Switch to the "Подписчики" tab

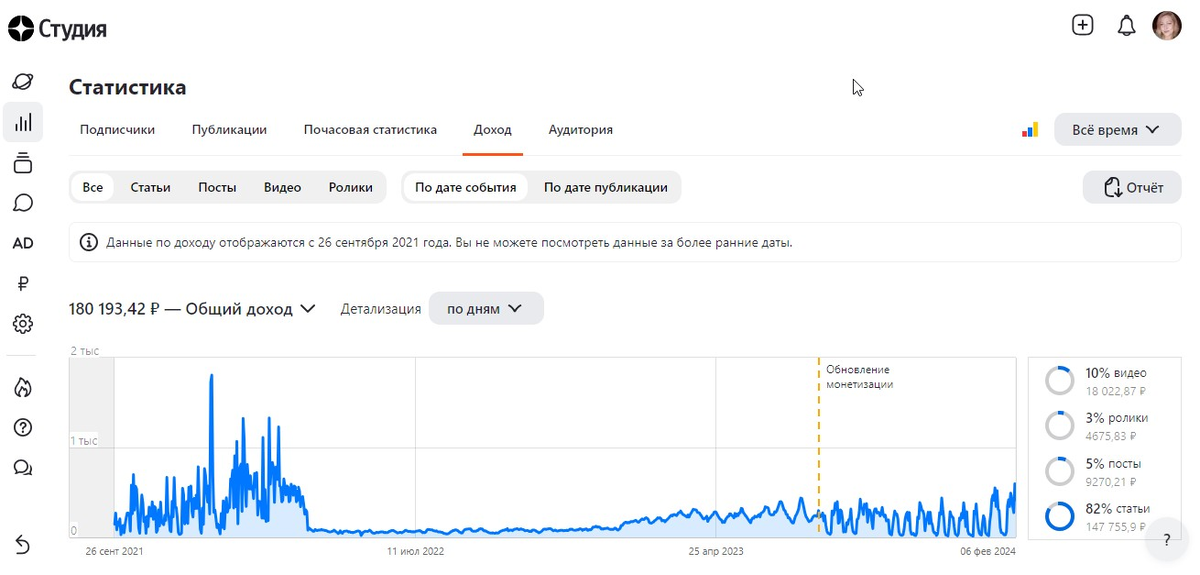point(117,130)
